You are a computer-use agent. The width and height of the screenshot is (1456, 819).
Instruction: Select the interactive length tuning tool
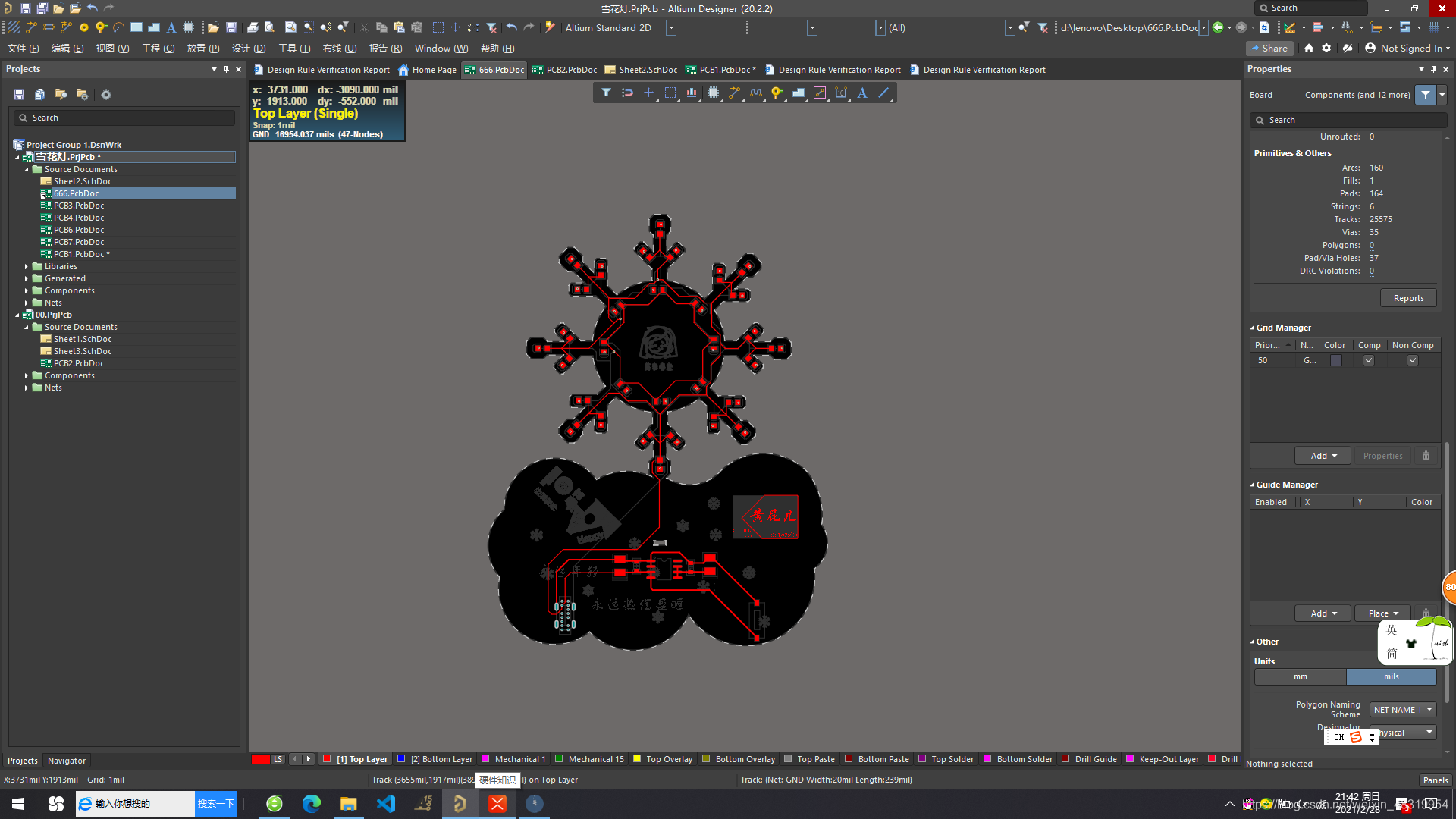click(x=755, y=93)
